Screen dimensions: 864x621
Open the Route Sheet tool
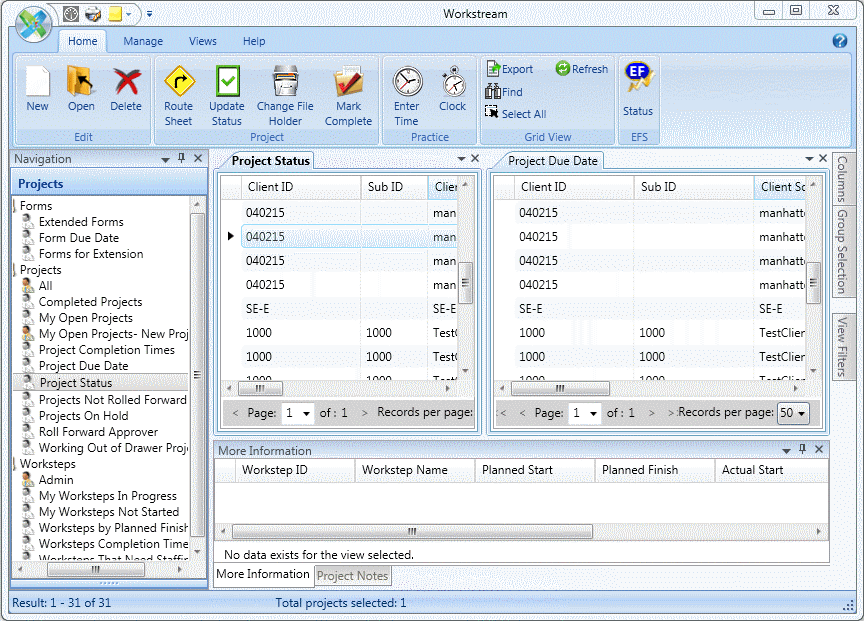[x=178, y=88]
